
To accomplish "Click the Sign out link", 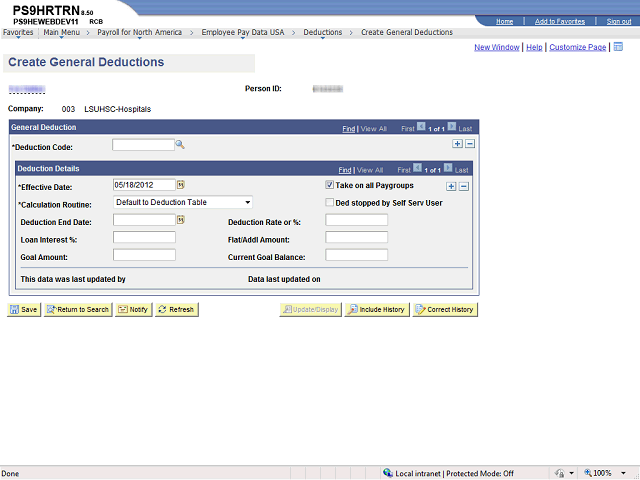I will (619, 22).
